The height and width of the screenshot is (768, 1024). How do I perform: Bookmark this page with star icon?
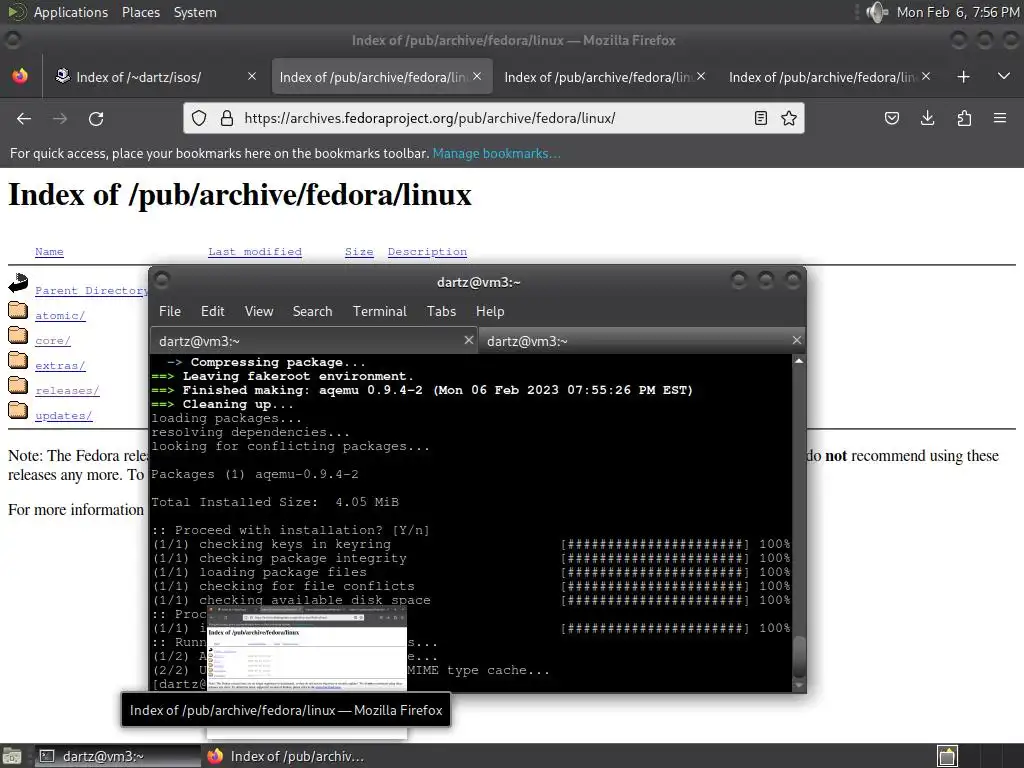click(789, 118)
